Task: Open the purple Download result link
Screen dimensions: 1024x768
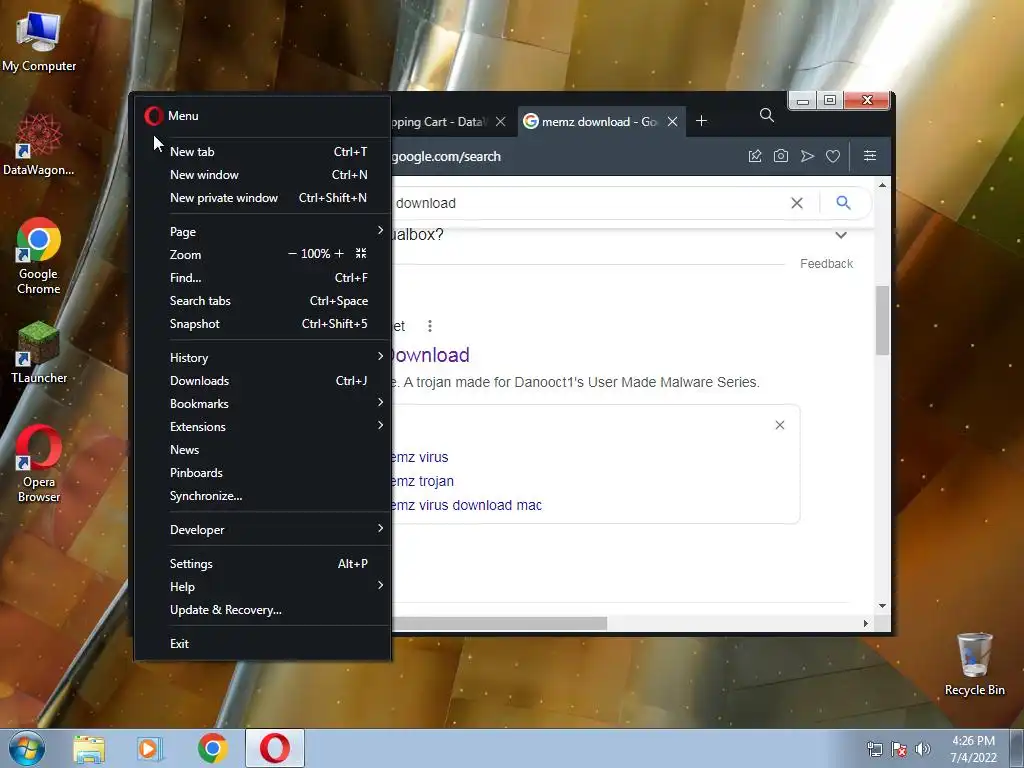Action: click(429, 355)
